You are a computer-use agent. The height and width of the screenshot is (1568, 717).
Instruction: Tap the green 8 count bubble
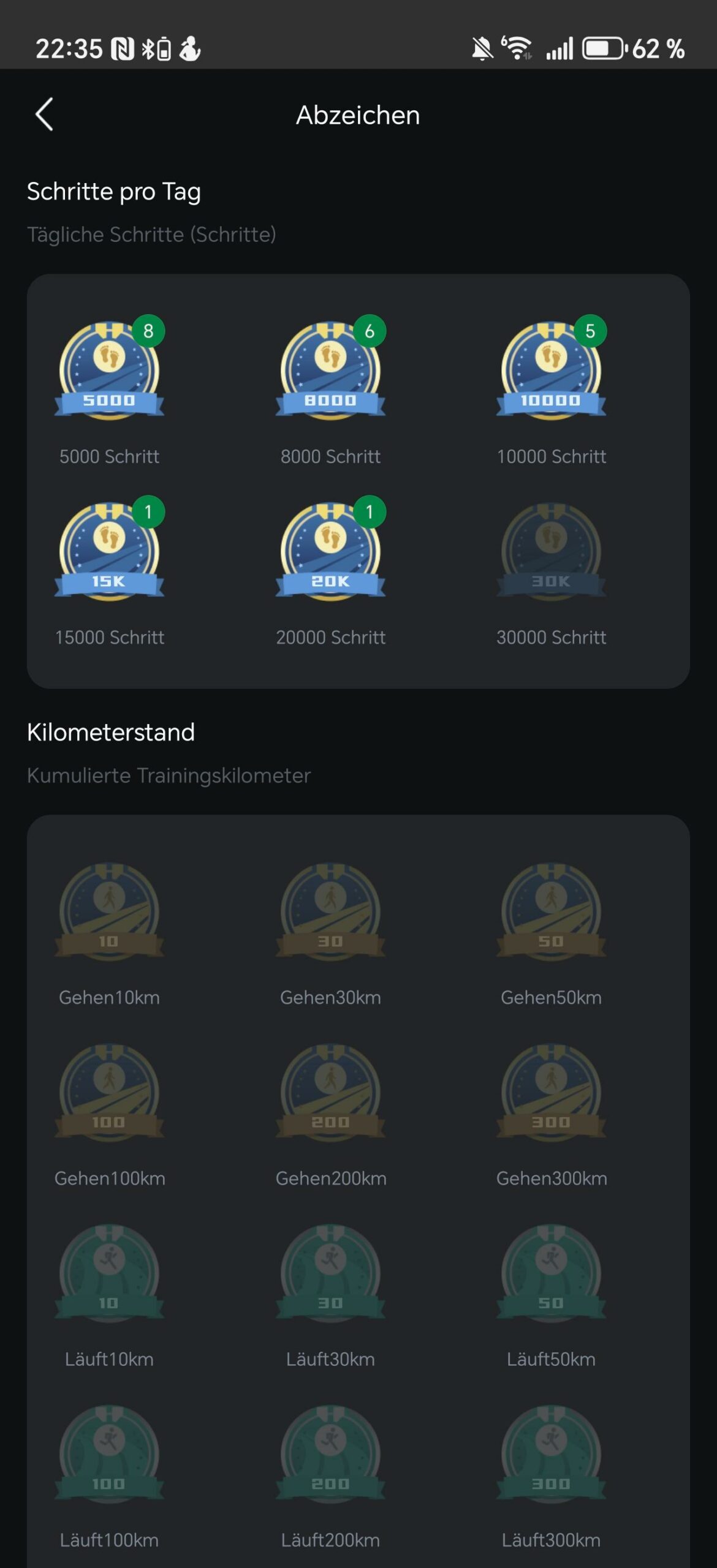tap(148, 331)
